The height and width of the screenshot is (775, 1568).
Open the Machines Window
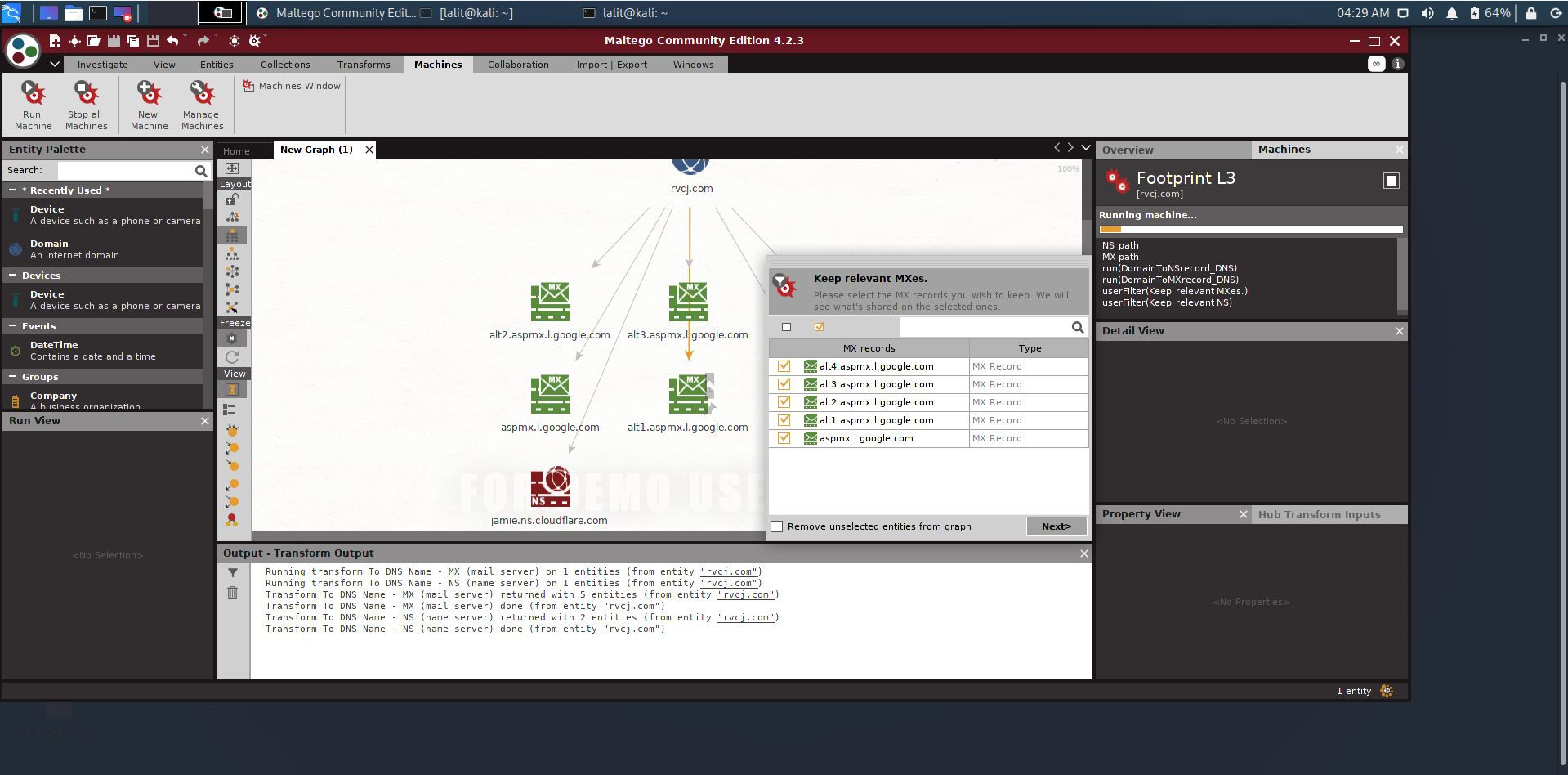292,86
